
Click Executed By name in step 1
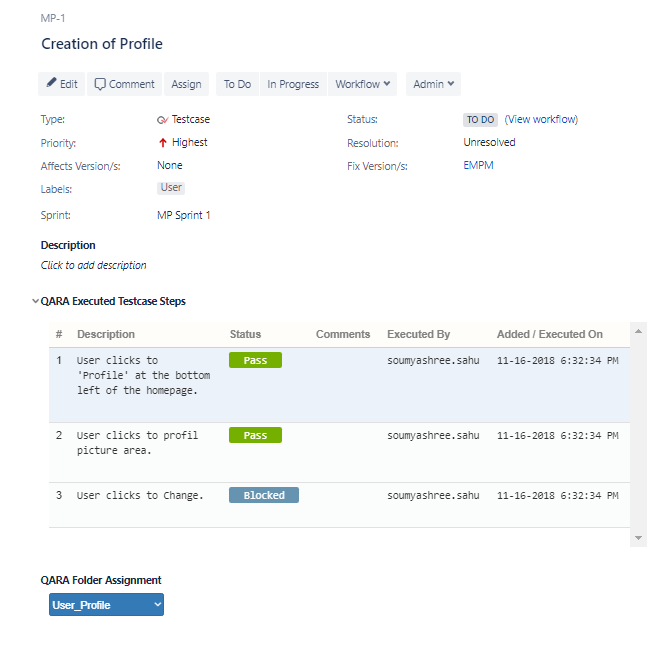[433, 360]
